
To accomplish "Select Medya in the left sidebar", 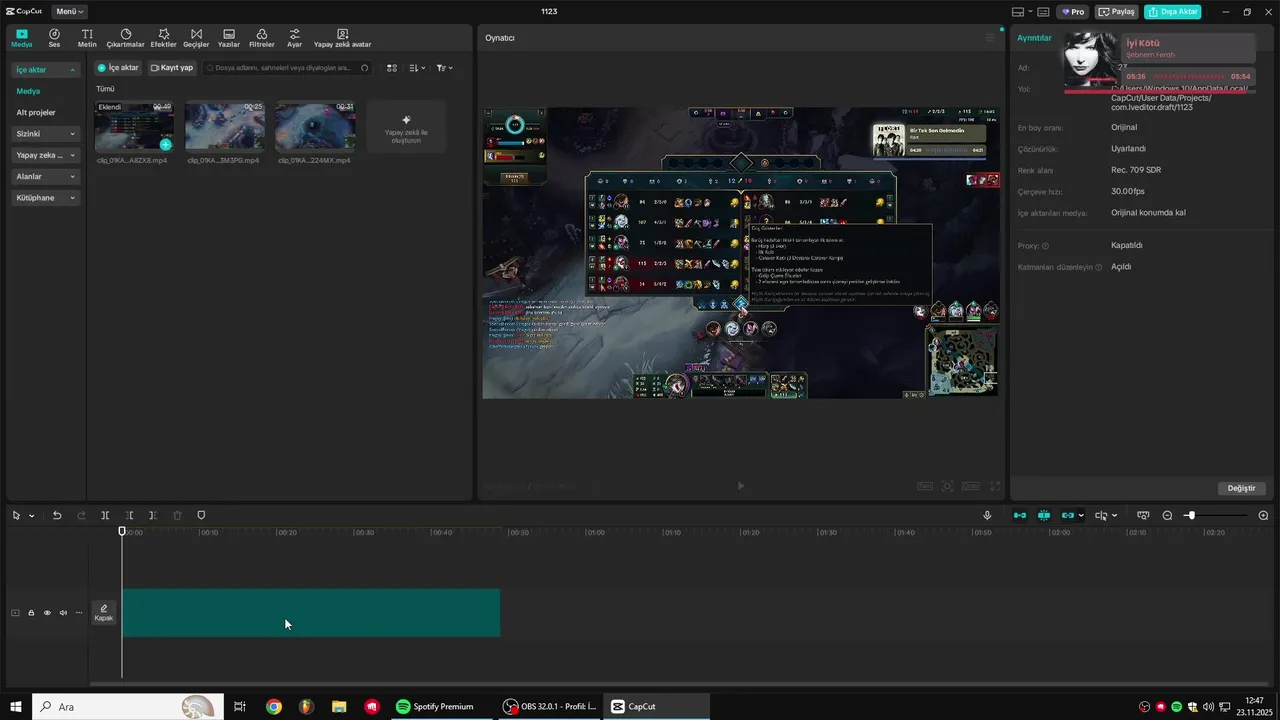I will pos(28,91).
